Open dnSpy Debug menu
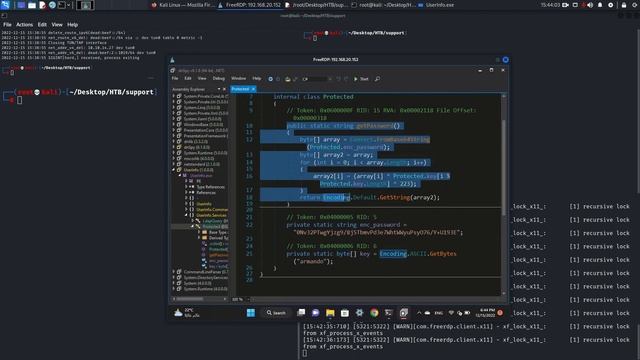Viewport: 640px width, 360px height. 219,78
